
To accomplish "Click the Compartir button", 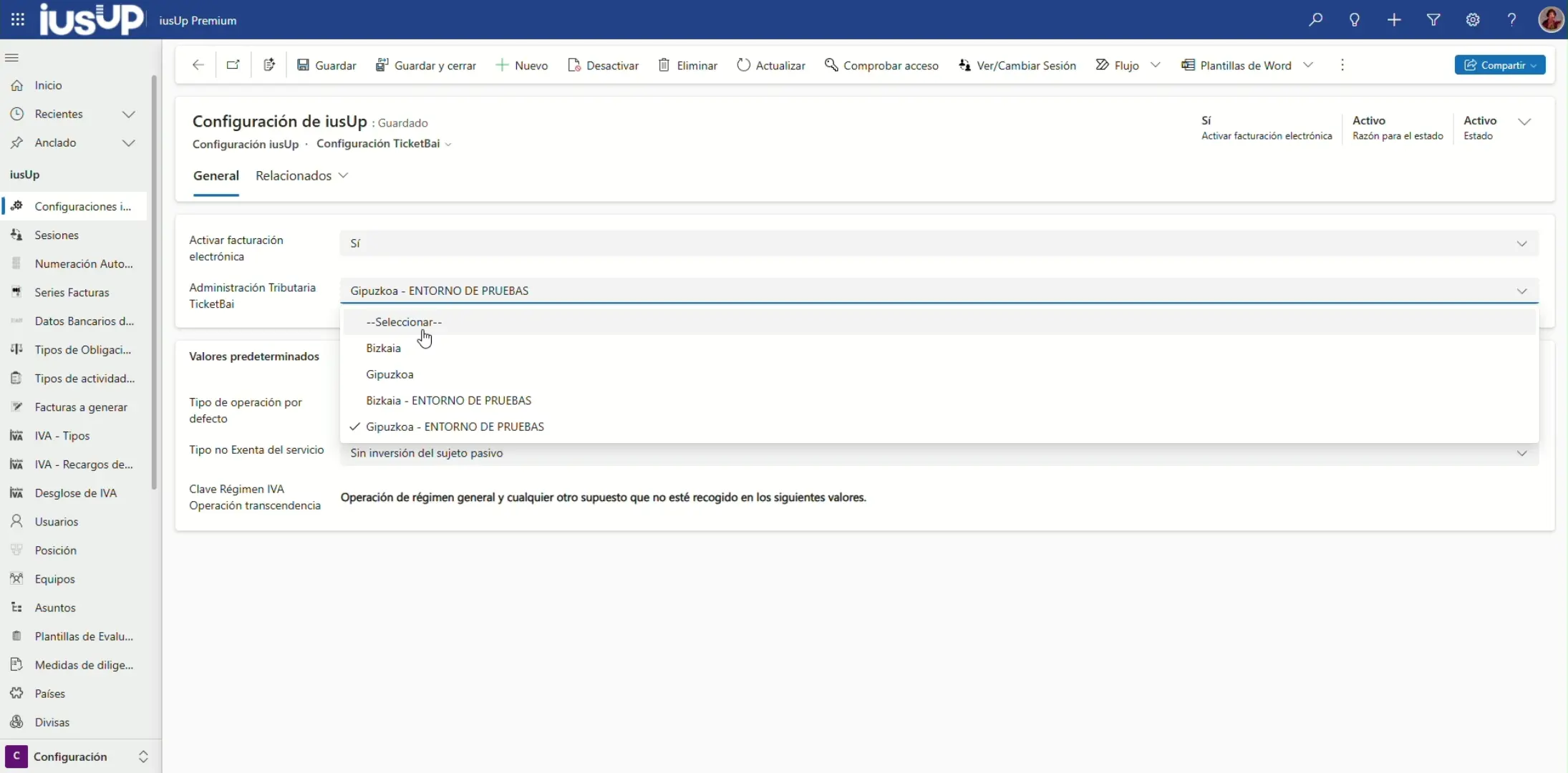I will (1499, 65).
